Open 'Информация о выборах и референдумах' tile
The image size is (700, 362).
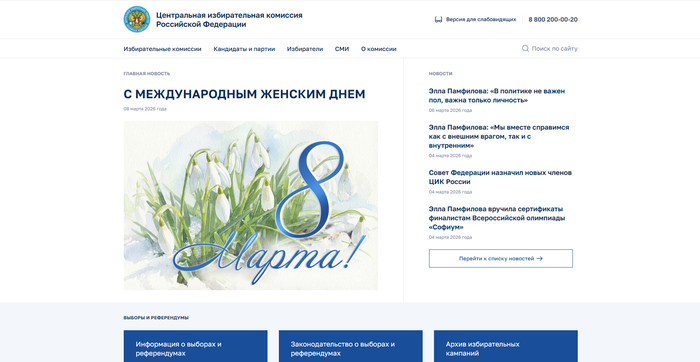196,346
